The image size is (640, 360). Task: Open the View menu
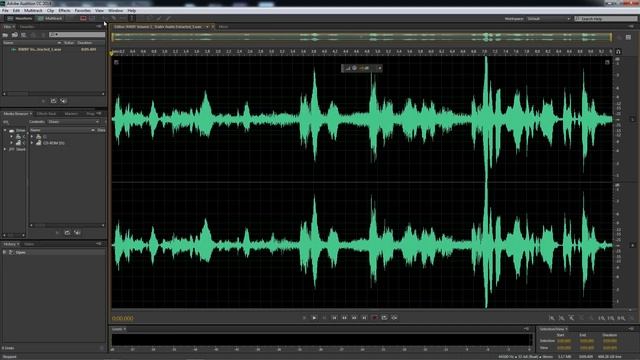pyautogui.click(x=99, y=11)
